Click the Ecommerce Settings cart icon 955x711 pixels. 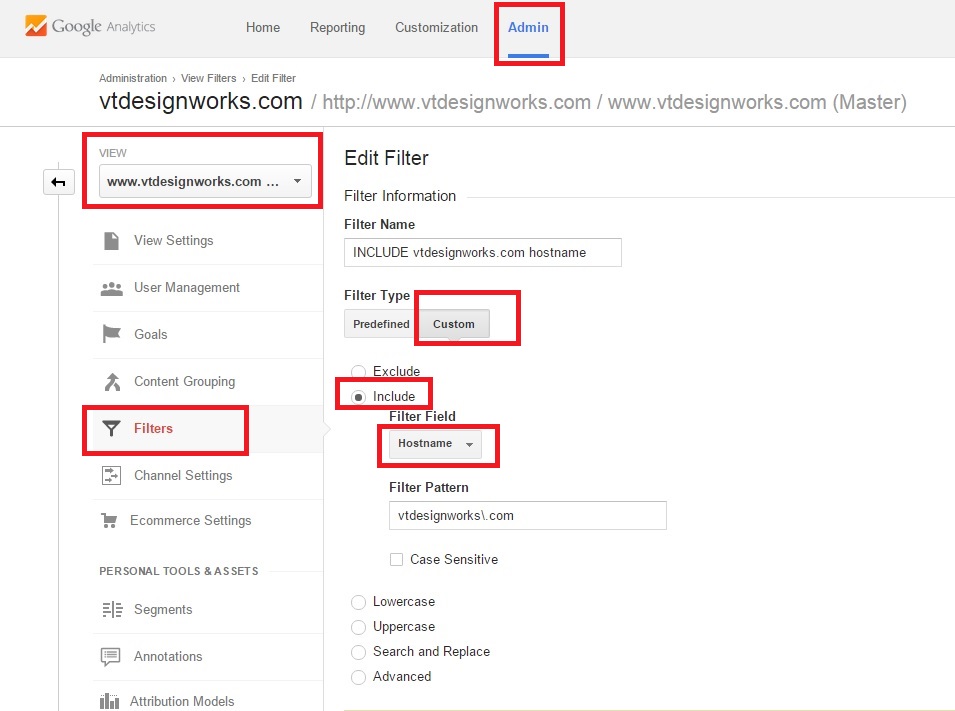109,520
